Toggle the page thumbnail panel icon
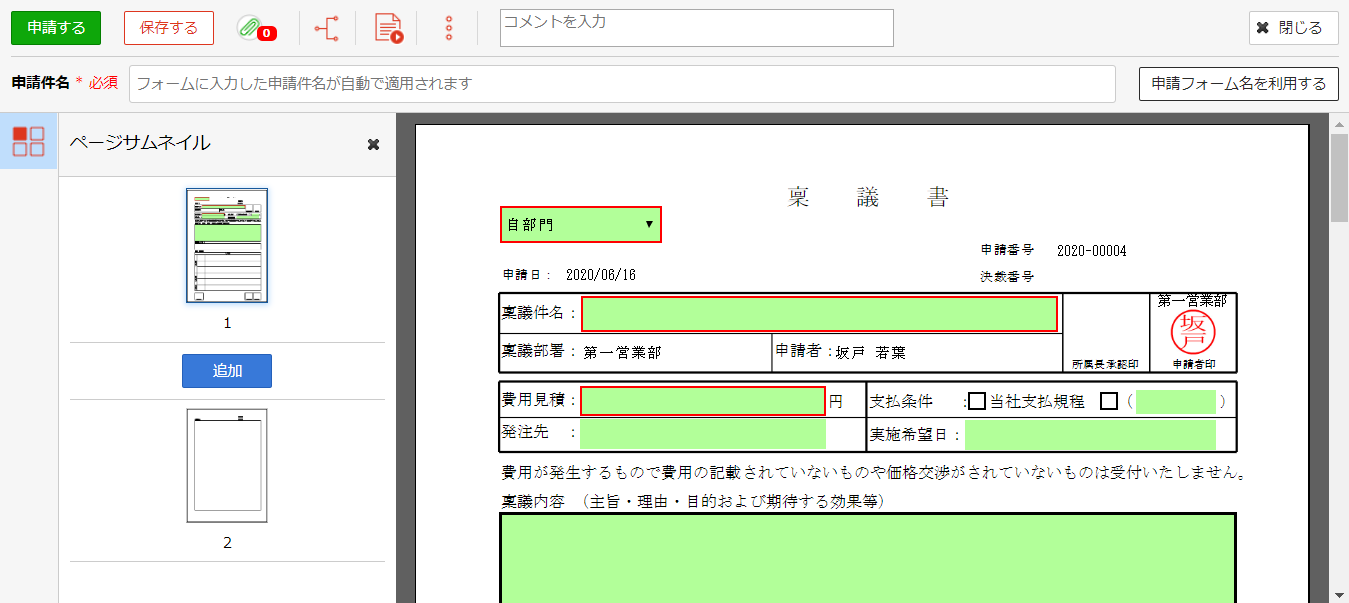1349x603 pixels. (28, 141)
